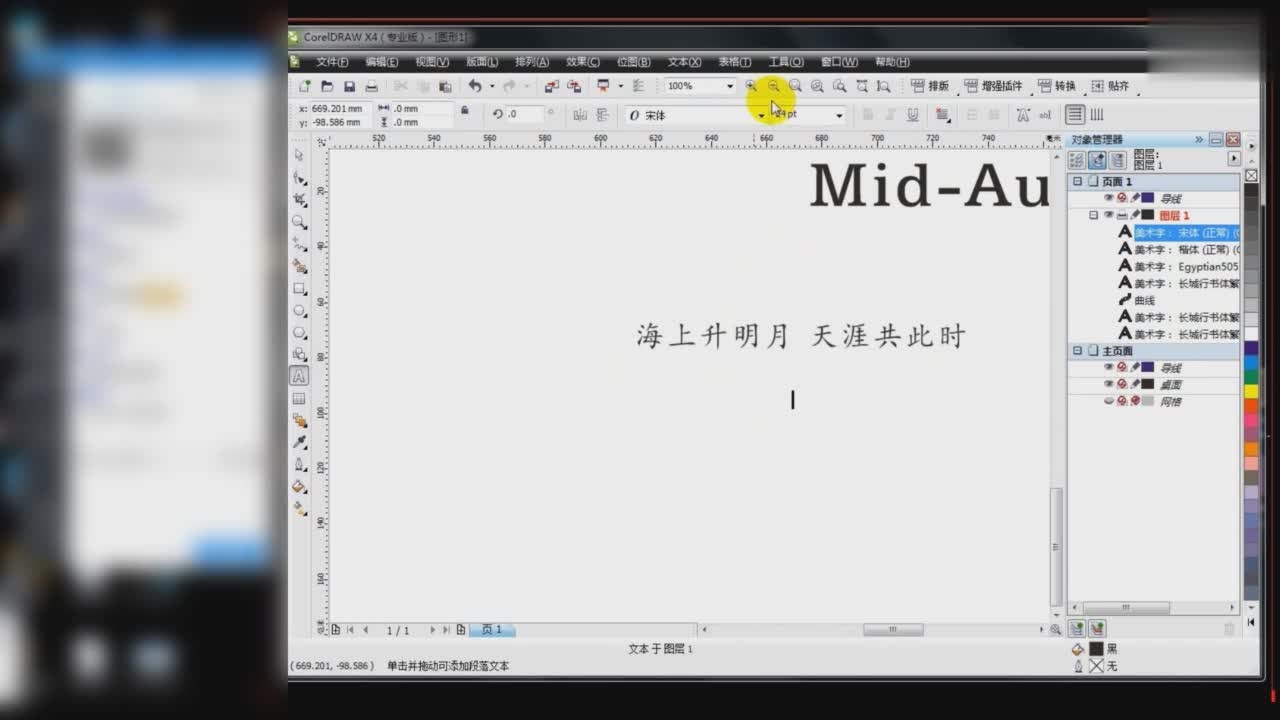The width and height of the screenshot is (1280, 720).
Task: Click the Save icon in the toolbar
Action: click(x=349, y=87)
